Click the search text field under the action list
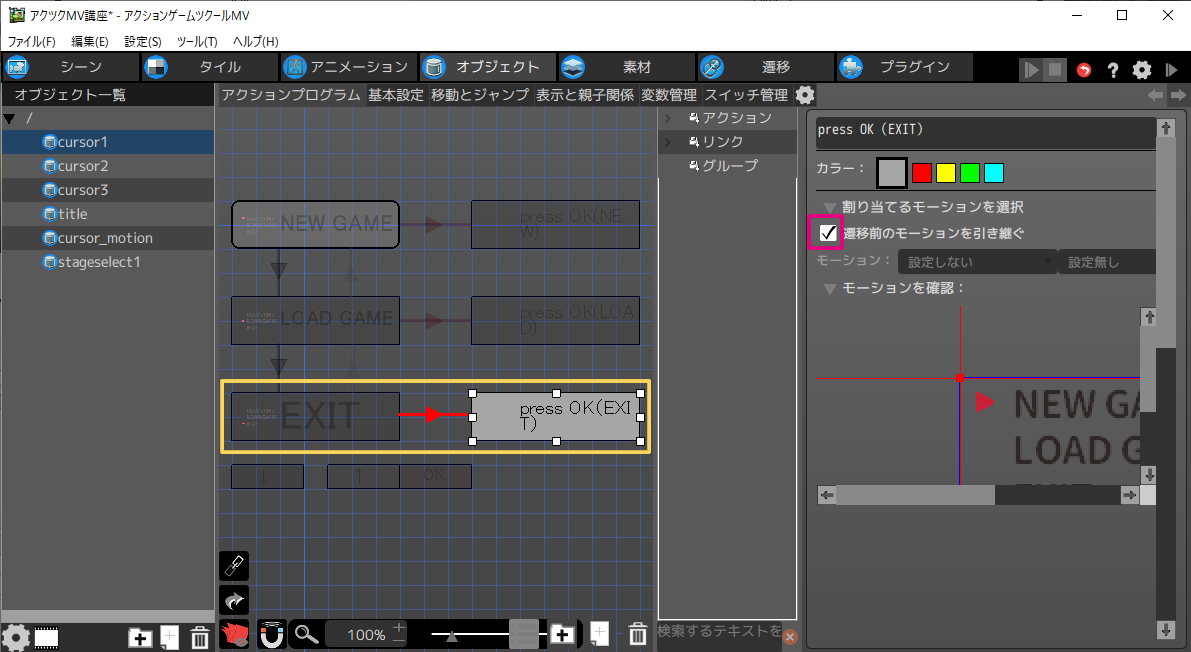Viewport: 1191px width, 652px height. tap(717, 632)
